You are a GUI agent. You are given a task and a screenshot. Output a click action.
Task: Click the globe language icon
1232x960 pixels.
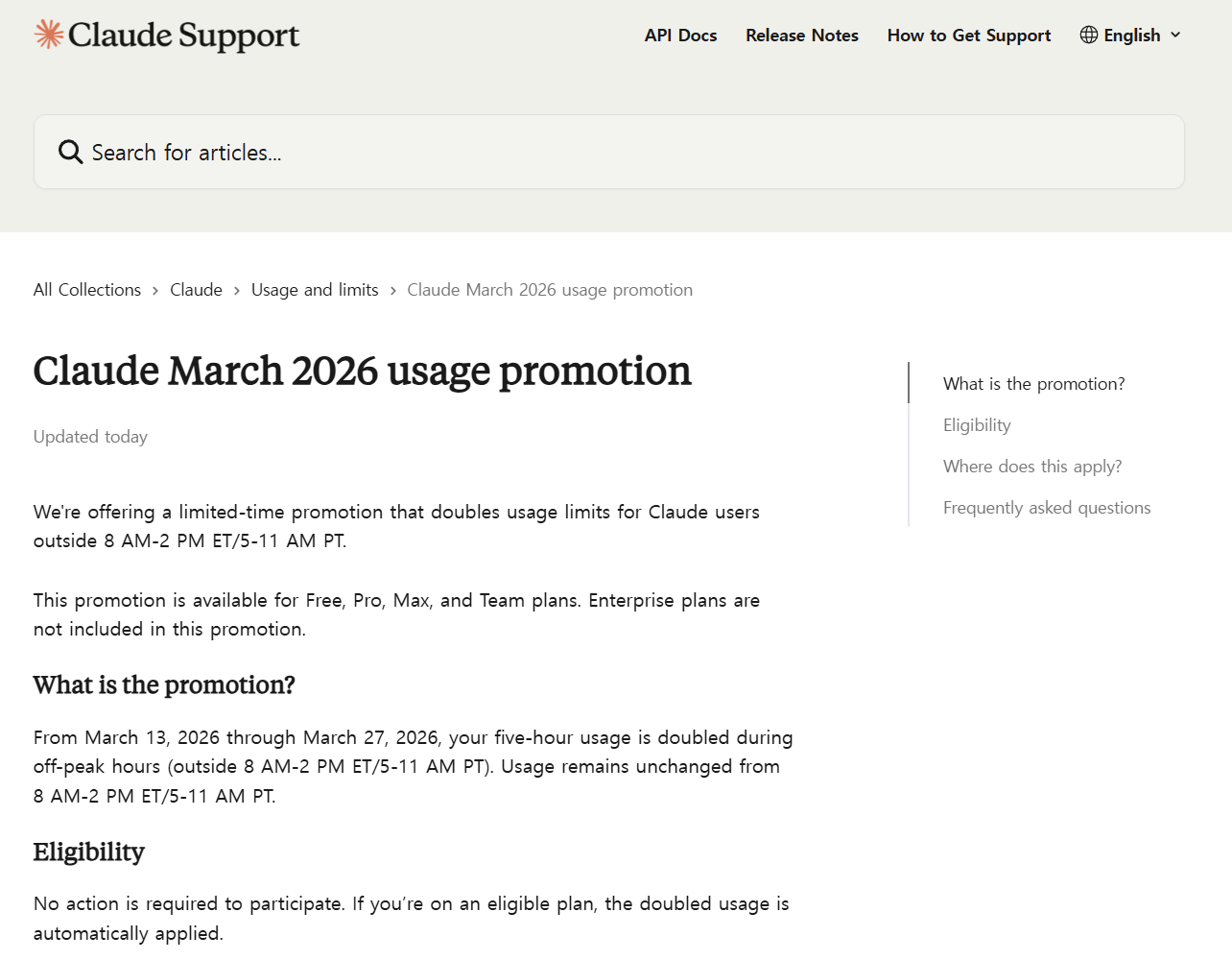pos(1088,35)
